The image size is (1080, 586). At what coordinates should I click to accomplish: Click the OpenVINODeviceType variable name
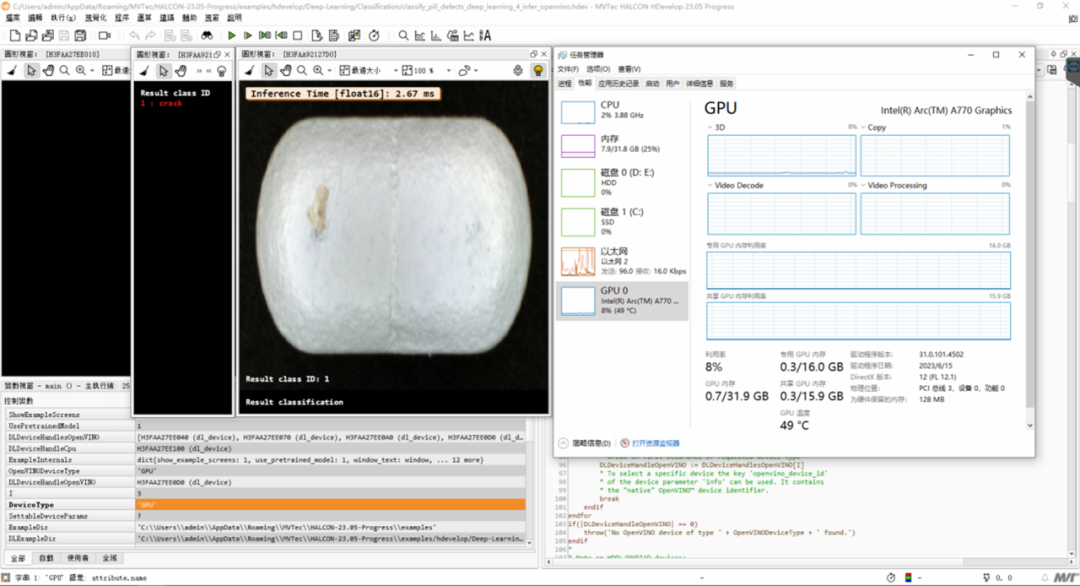click(44, 471)
